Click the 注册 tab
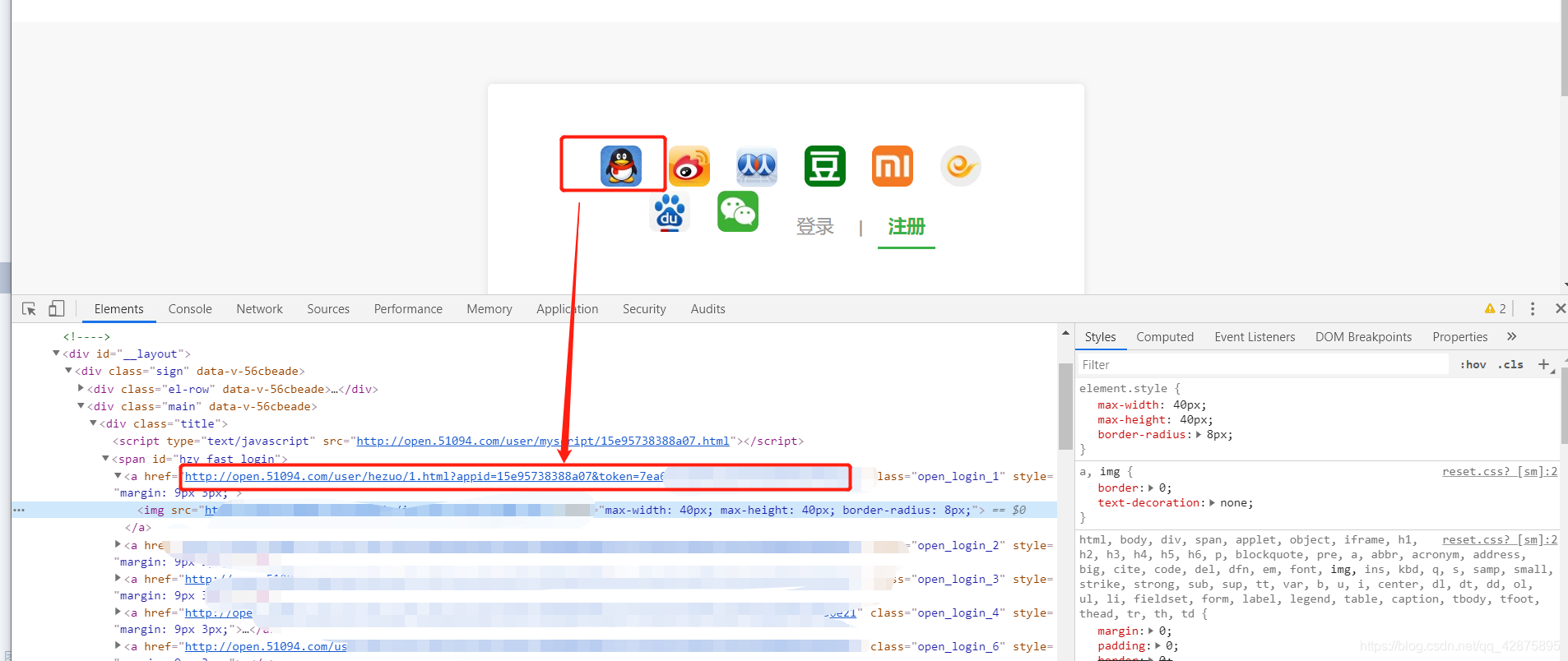Image resolution: width=1568 pixels, height=661 pixels. tap(907, 227)
